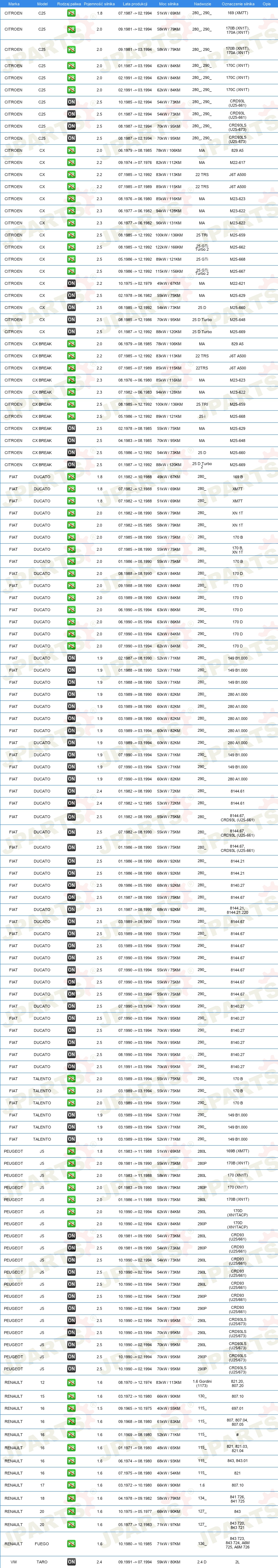Image resolution: width=278 pixels, height=1568 pixels.
Task: Click the 'Marka' column header
Action: coord(14,4)
